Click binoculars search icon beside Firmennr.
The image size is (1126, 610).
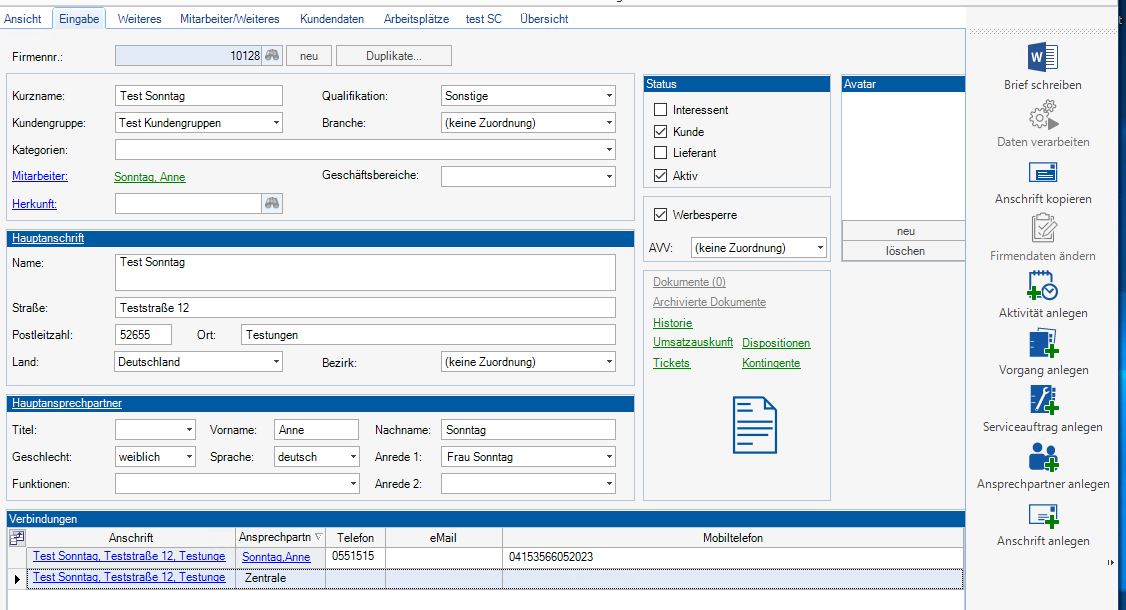[x=272, y=56]
